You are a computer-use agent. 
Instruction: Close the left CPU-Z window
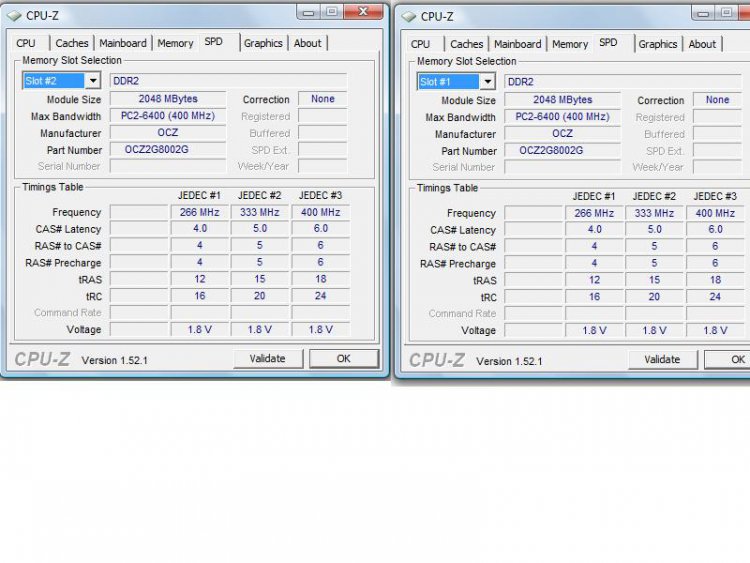[363, 12]
